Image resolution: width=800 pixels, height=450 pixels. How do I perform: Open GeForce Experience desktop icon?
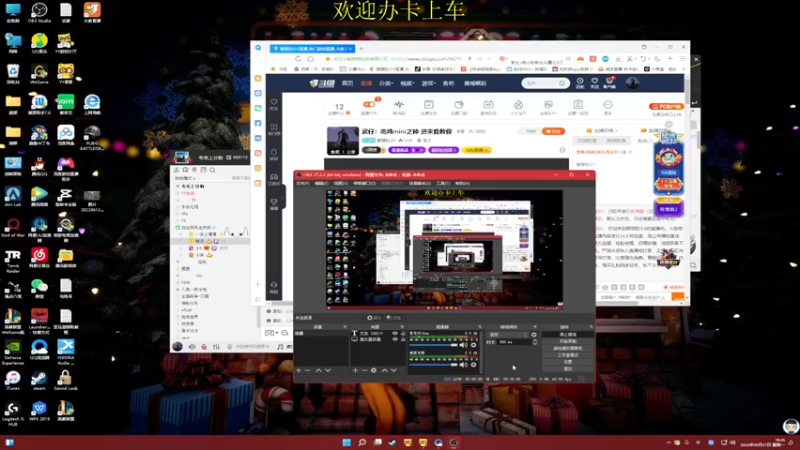[x=13, y=353]
